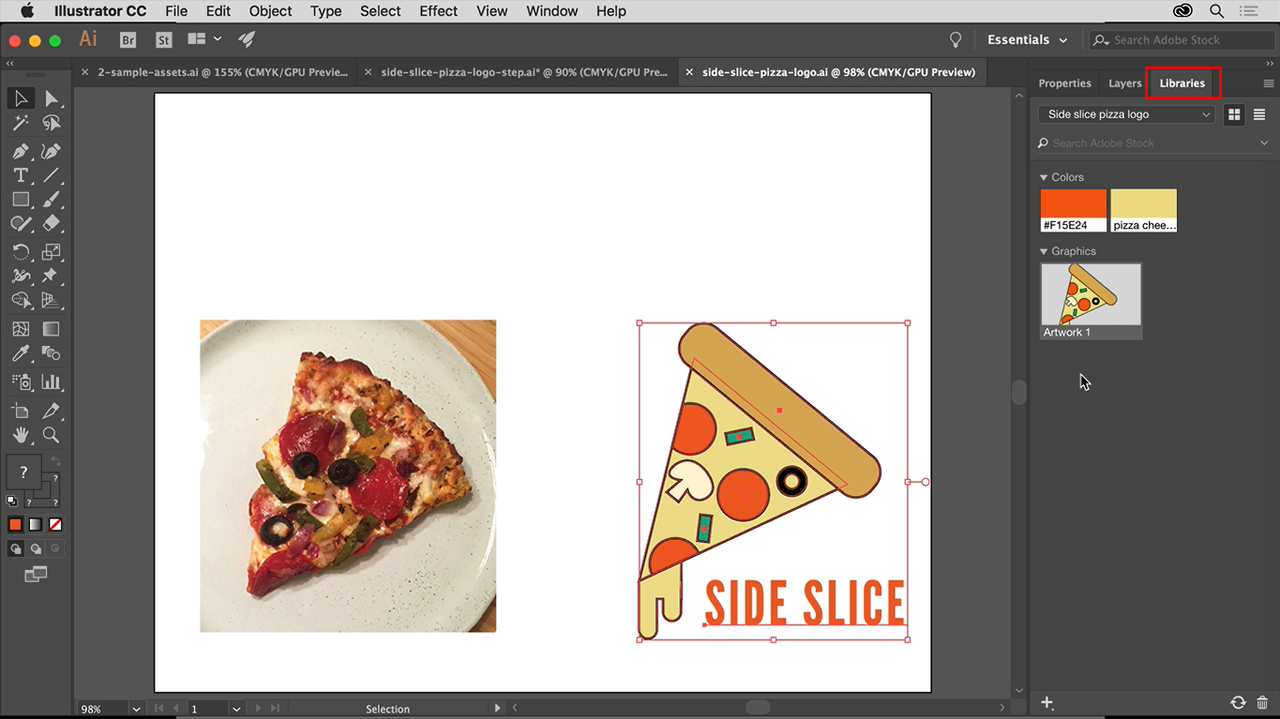Open the Libraries panel options menu
The height and width of the screenshot is (719, 1280).
tap(1269, 83)
